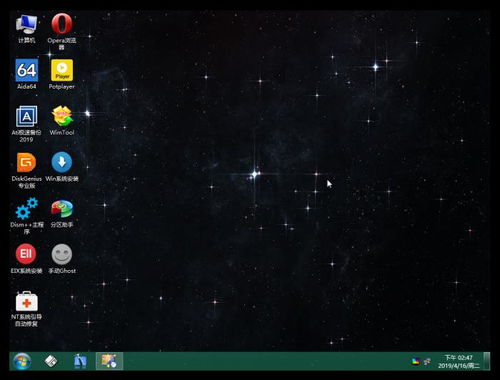Screen dimensions: 500x380
Task: Open the network tray icon
Action: pos(427,361)
